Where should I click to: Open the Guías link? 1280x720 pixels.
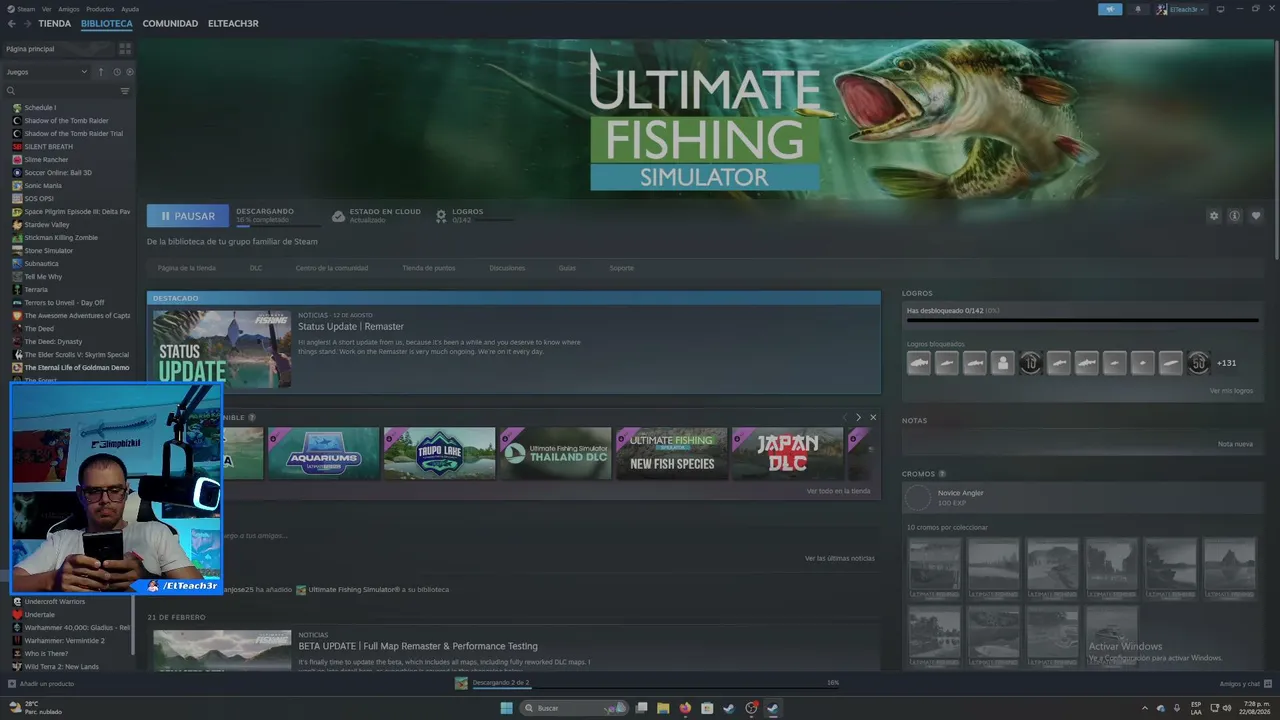567,268
